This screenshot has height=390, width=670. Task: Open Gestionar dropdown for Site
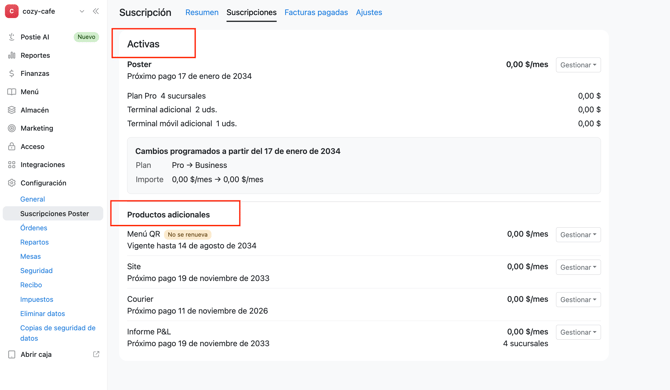point(578,267)
